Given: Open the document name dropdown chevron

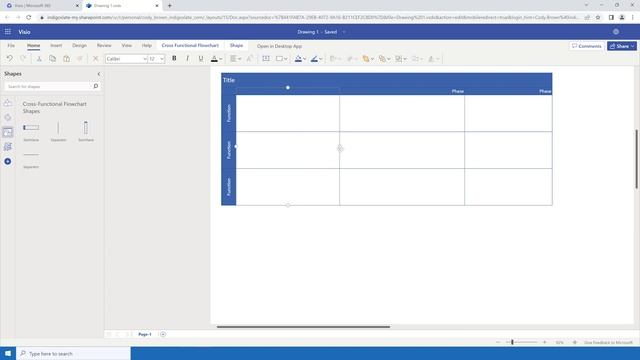Looking at the screenshot, I should coord(344,32).
